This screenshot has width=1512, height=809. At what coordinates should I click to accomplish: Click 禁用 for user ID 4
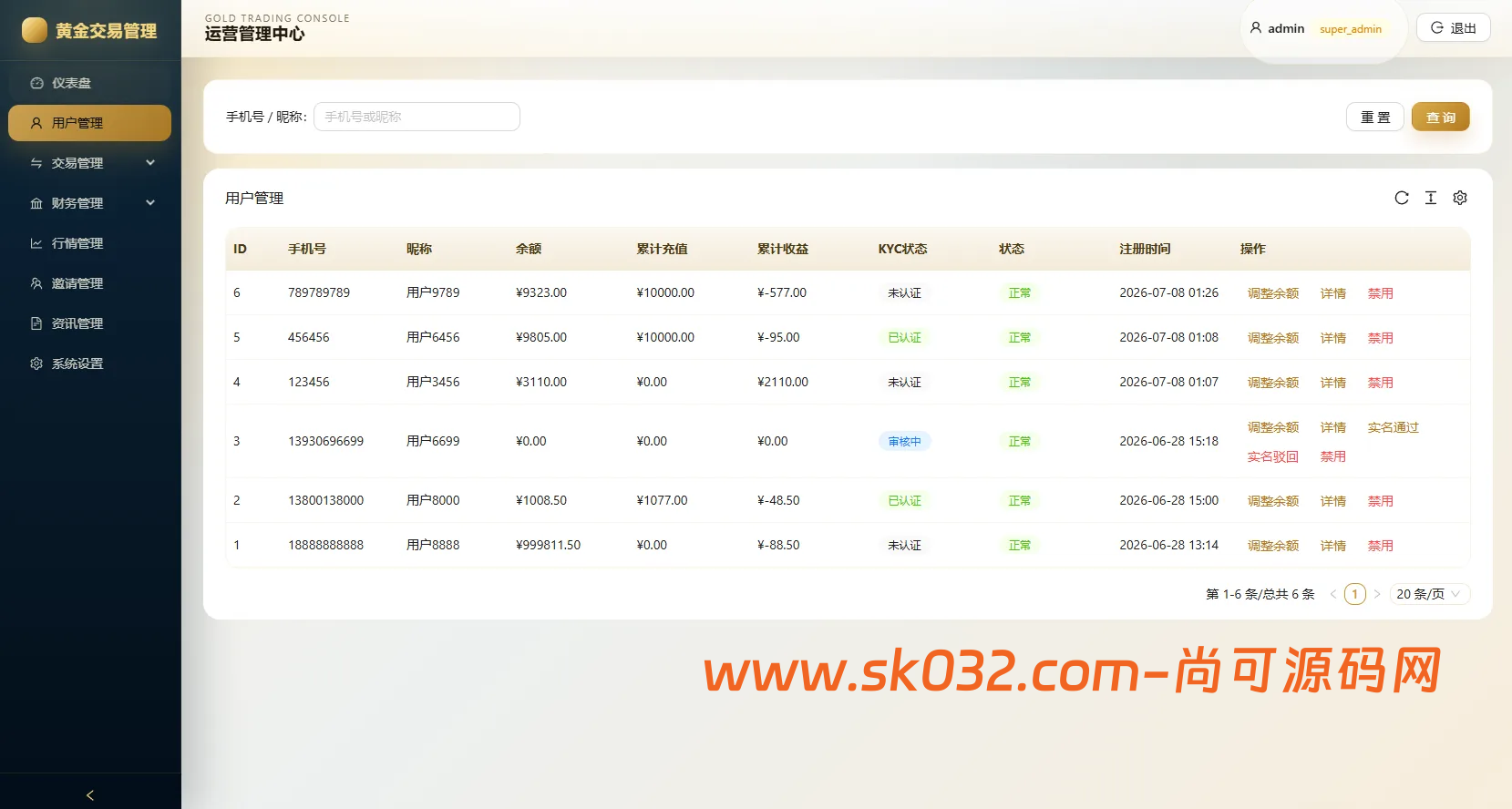[x=1380, y=383]
